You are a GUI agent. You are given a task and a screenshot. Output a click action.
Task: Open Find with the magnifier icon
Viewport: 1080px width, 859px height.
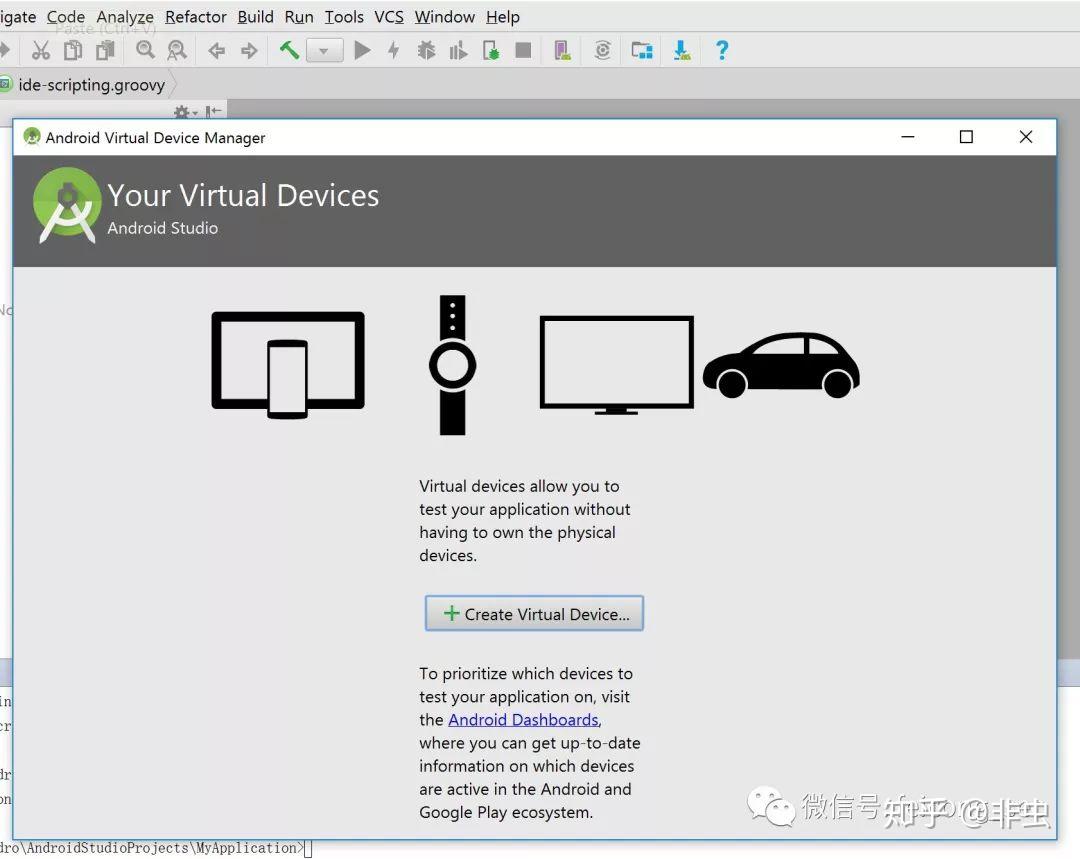click(x=145, y=50)
